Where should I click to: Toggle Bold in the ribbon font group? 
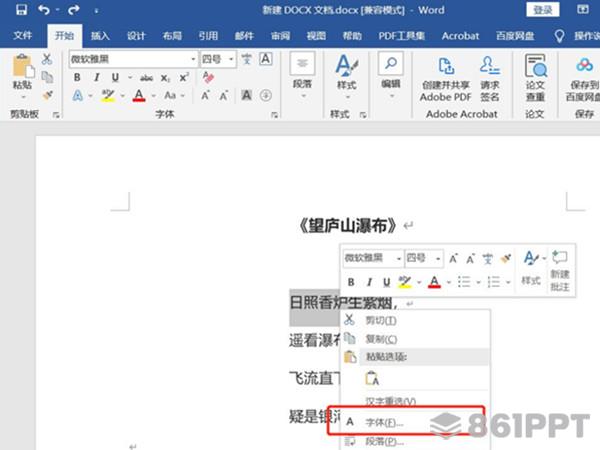pos(78,78)
